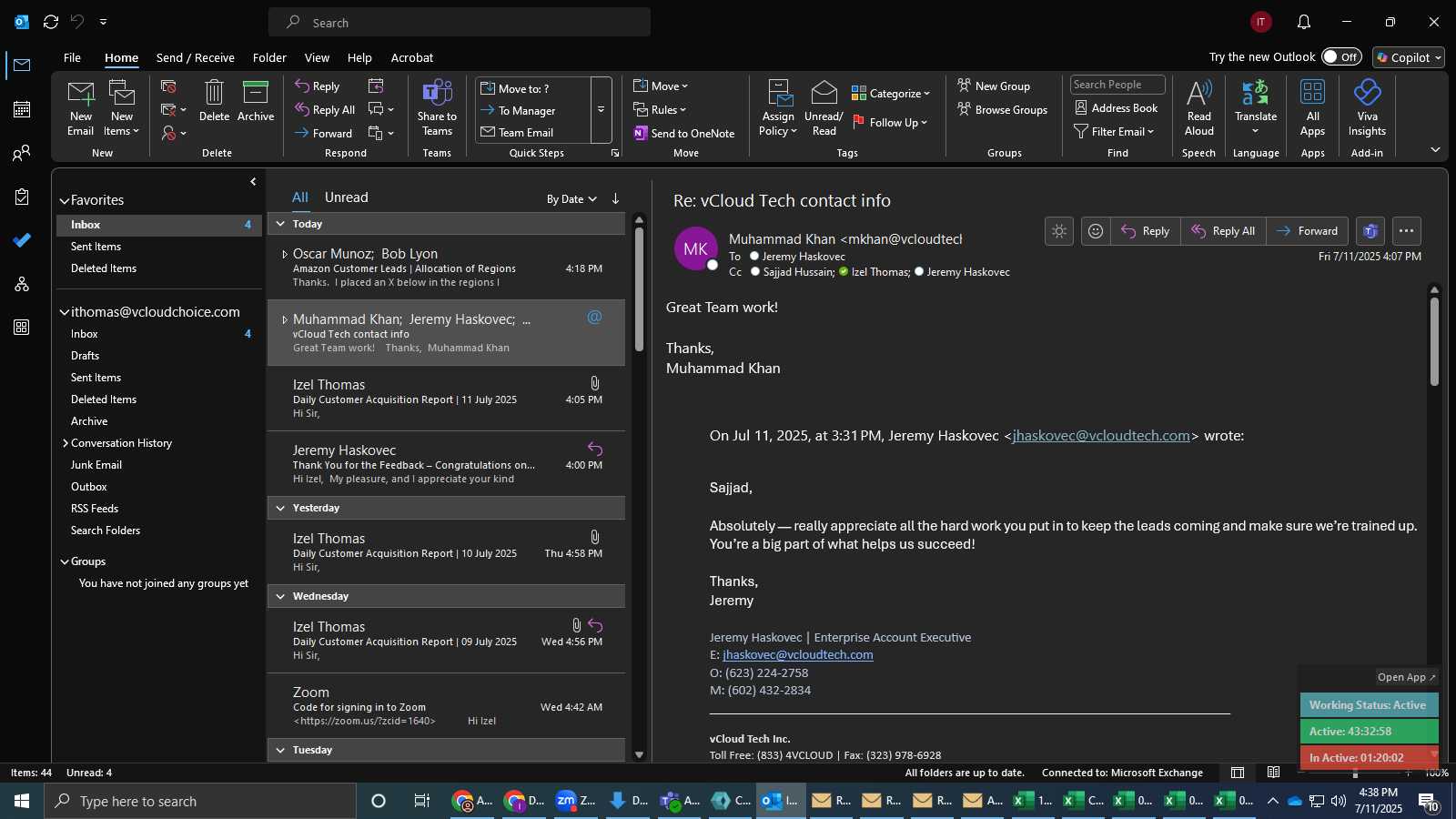Open the Move dropdown in ribbon
This screenshot has height=819, width=1456.
coord(661,86)
